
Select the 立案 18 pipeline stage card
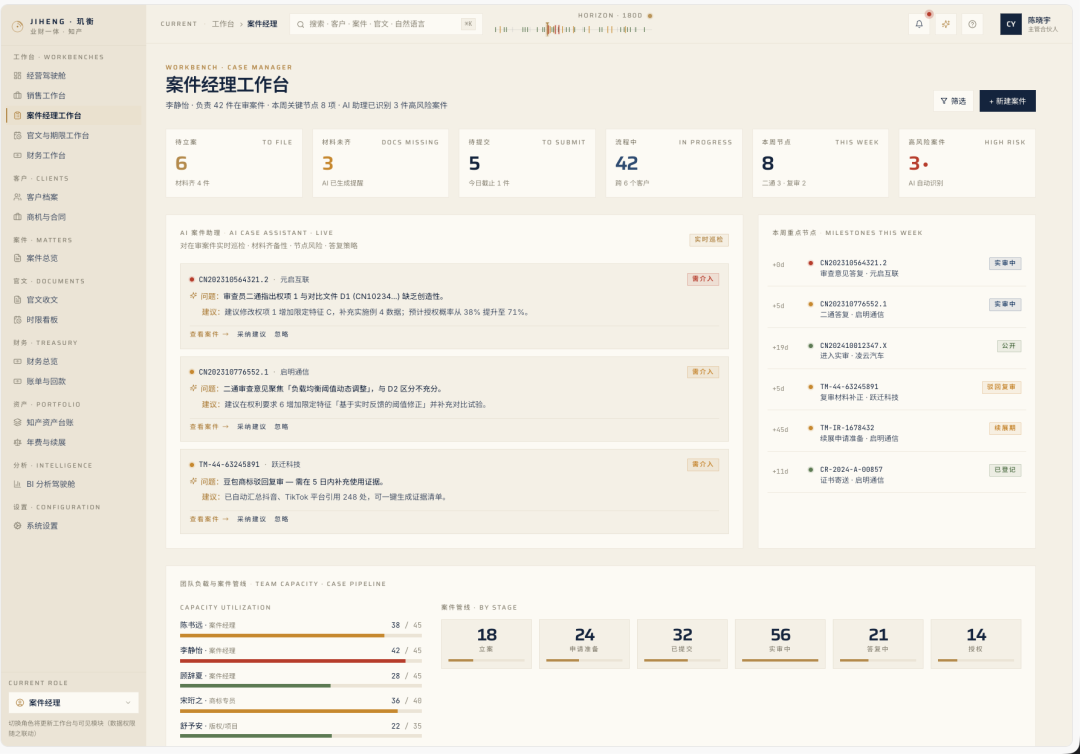(x=486, y=644)
